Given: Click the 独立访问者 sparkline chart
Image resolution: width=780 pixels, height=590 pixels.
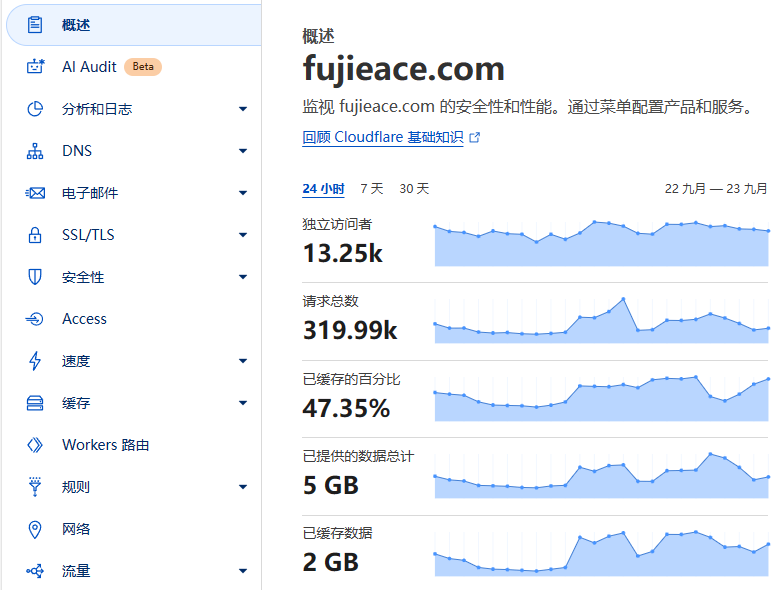Looking at the screenshot, I should tap(601, 243).
